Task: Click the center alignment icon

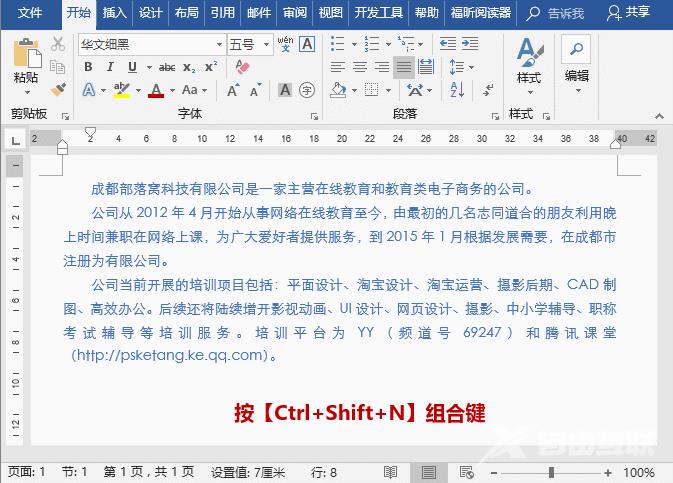Action: (360, 67)
